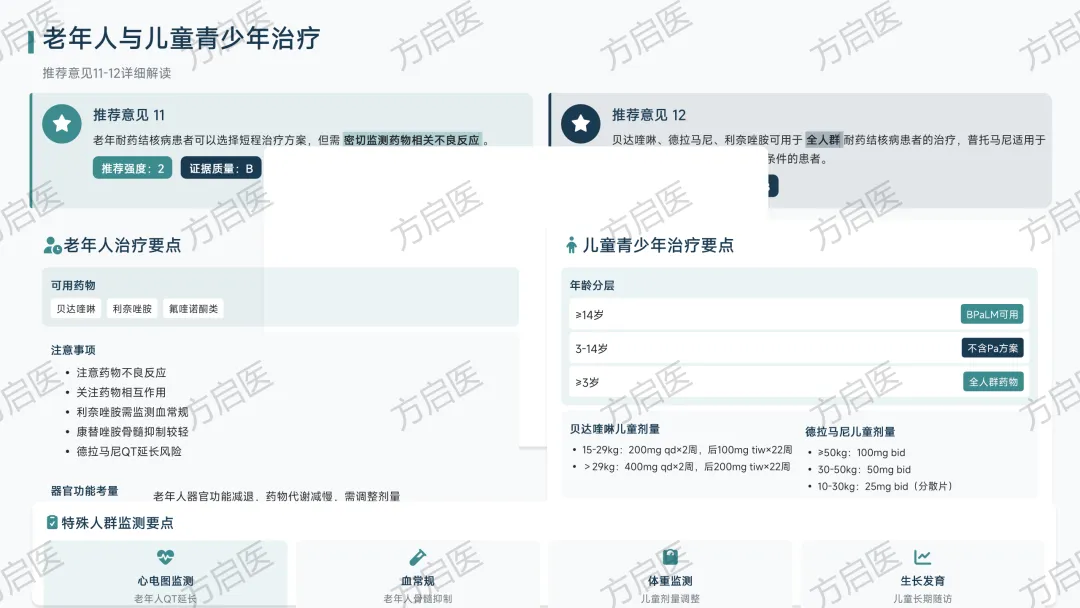Click the highlighted text 全人群
The width and height of the screenshot is (1080, 608).
[x=823, y=140]
